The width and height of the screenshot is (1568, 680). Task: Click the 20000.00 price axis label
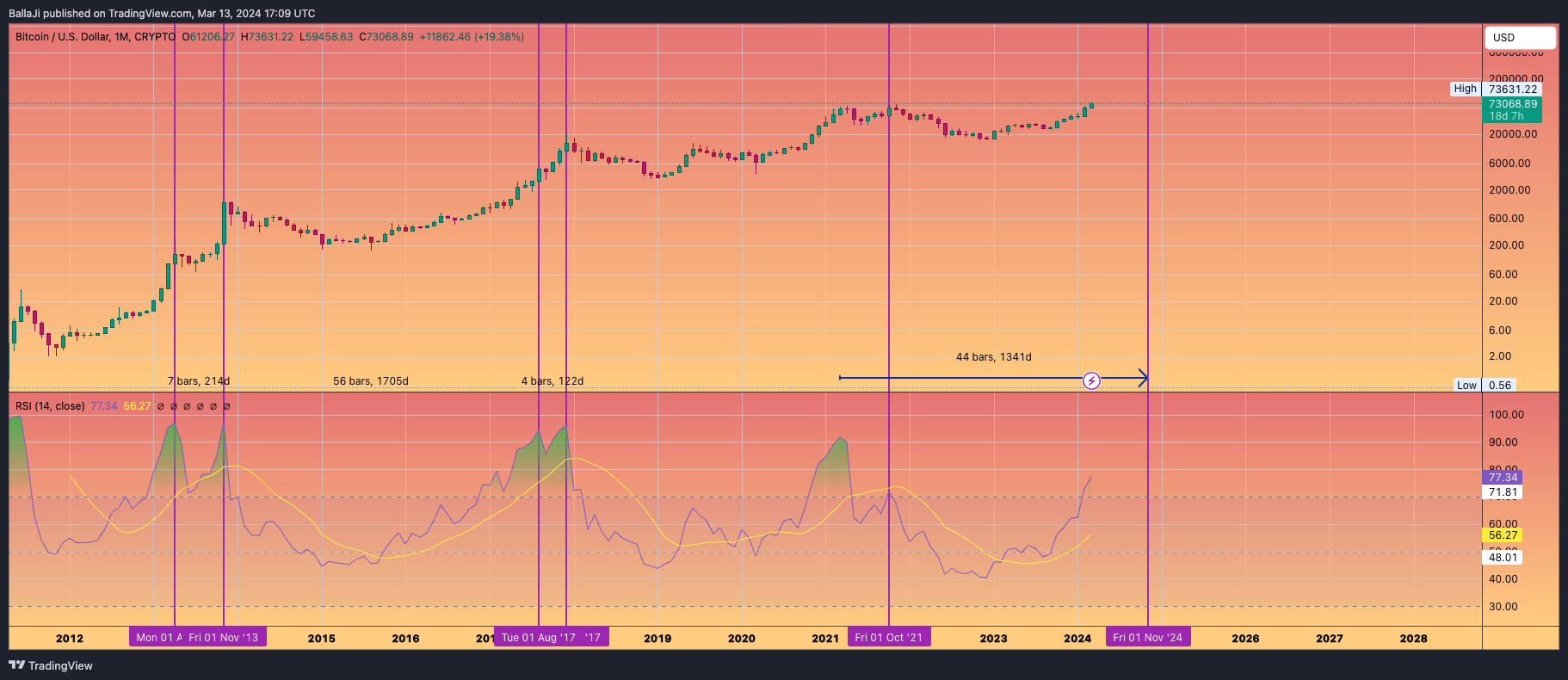click(x=1513, y=134)
